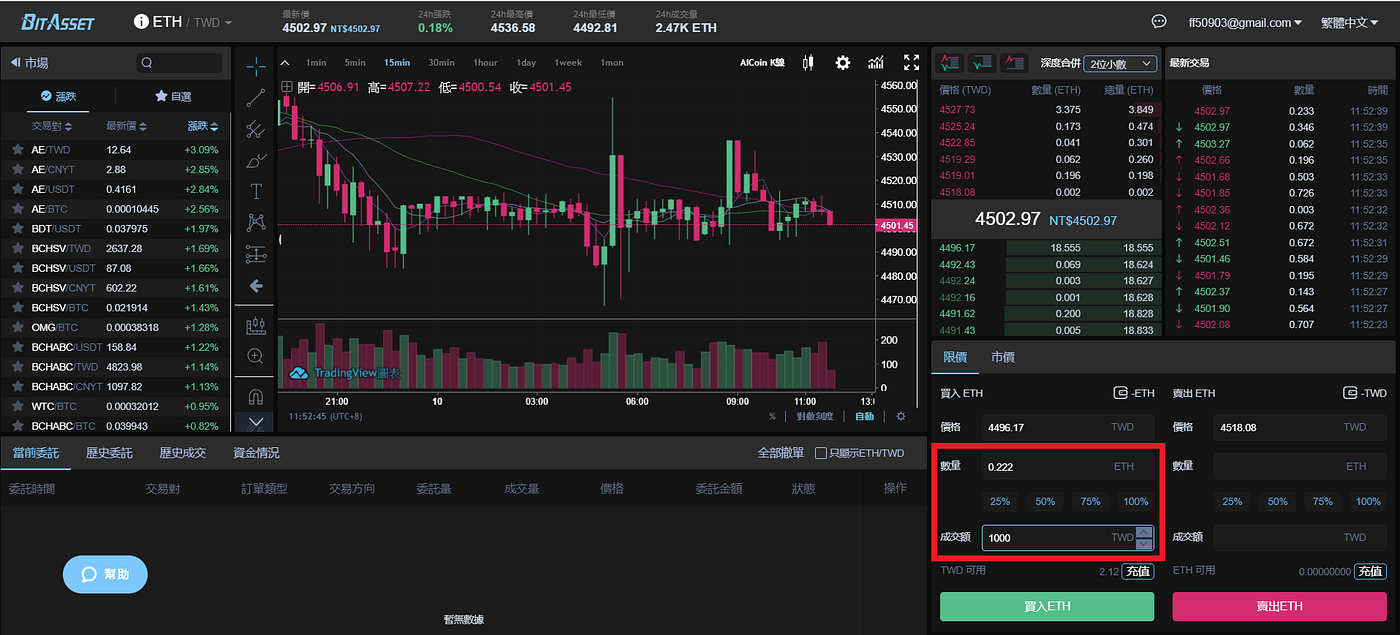1400x635 pixels.
Task: Switch to the 自選 favorites tab
Action: [173, 97]
